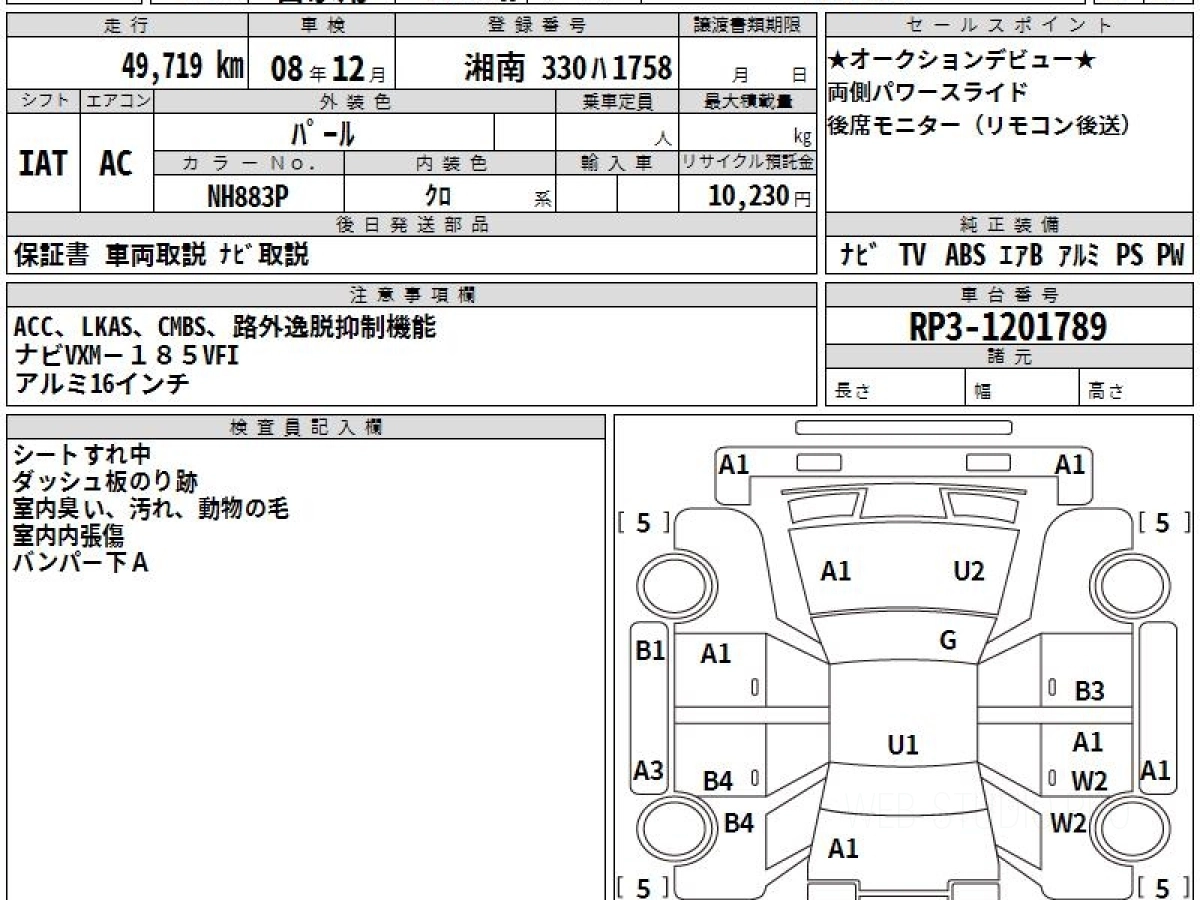Click the 外装色 header cell
This screenshot has height=900, width=1200.
pyautogui.click(x=355, y=101)
